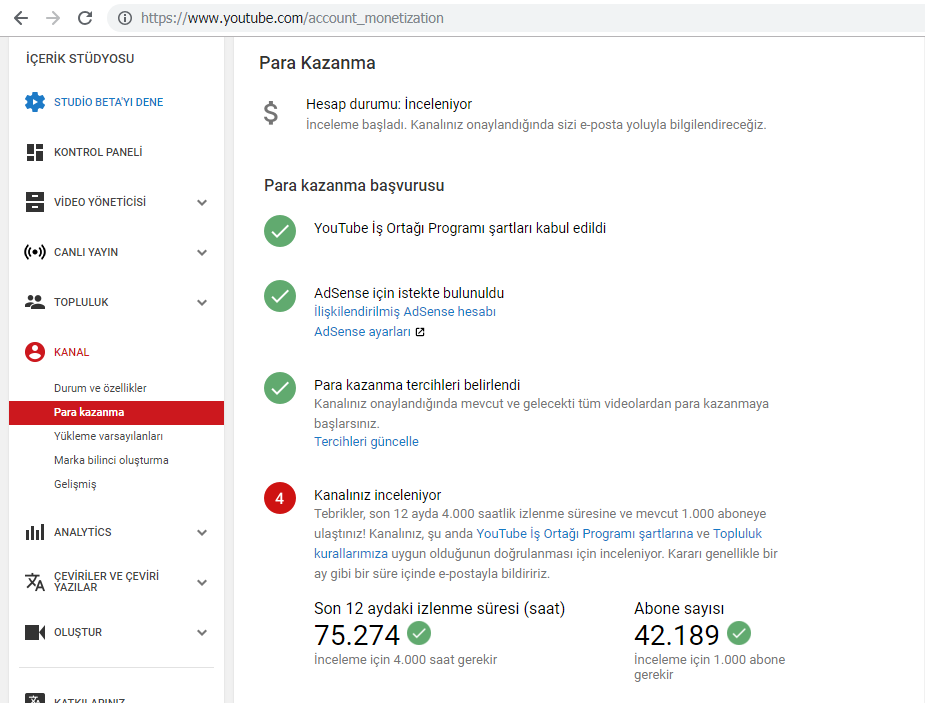Image resolution: width=925 pixels, height=703 pixels.
Task: Expand the Video Yöneticisi chevron
Action: click(202, 202)
